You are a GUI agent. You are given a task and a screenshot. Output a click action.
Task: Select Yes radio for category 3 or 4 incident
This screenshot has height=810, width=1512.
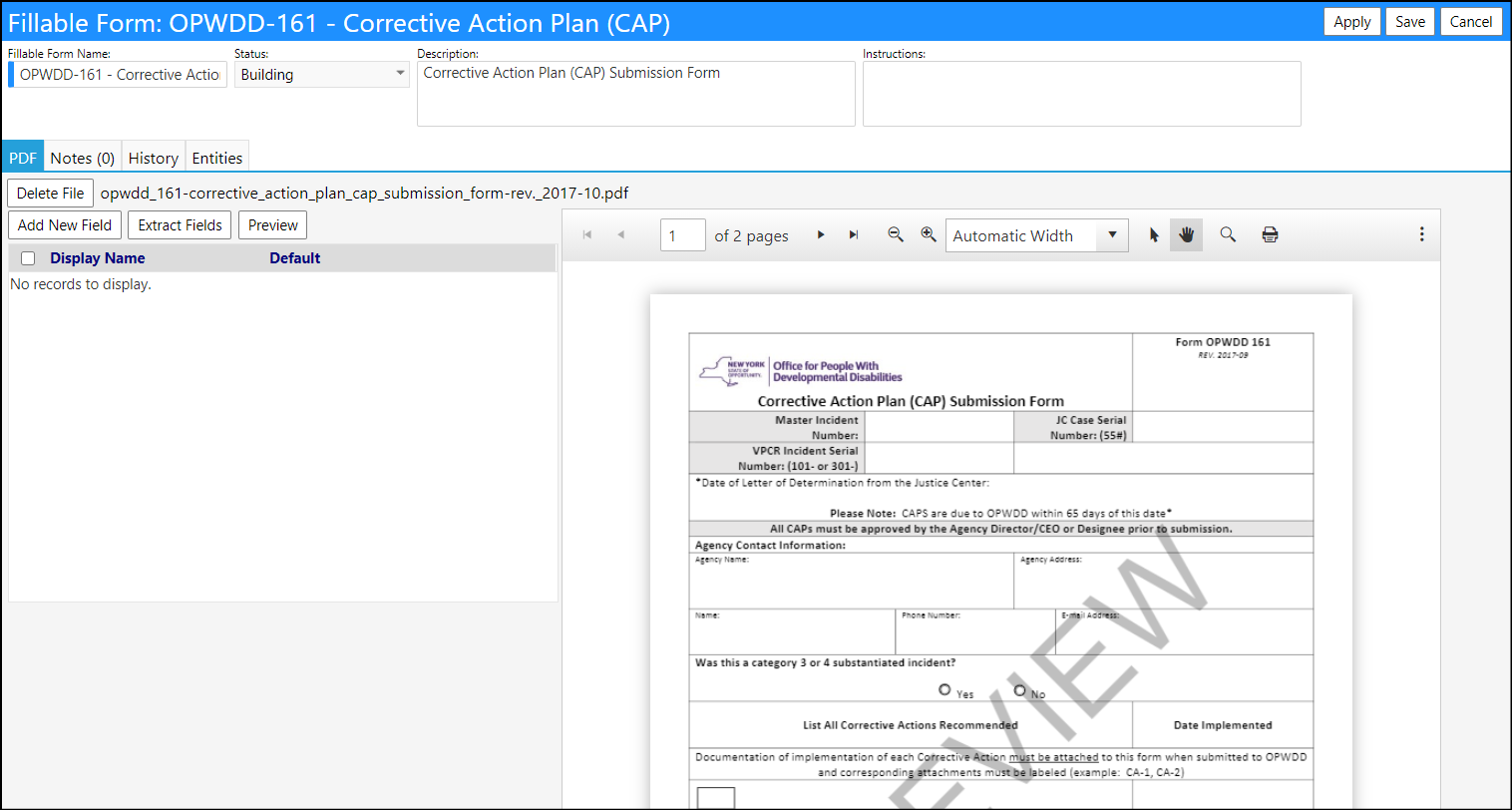(945, 689)
